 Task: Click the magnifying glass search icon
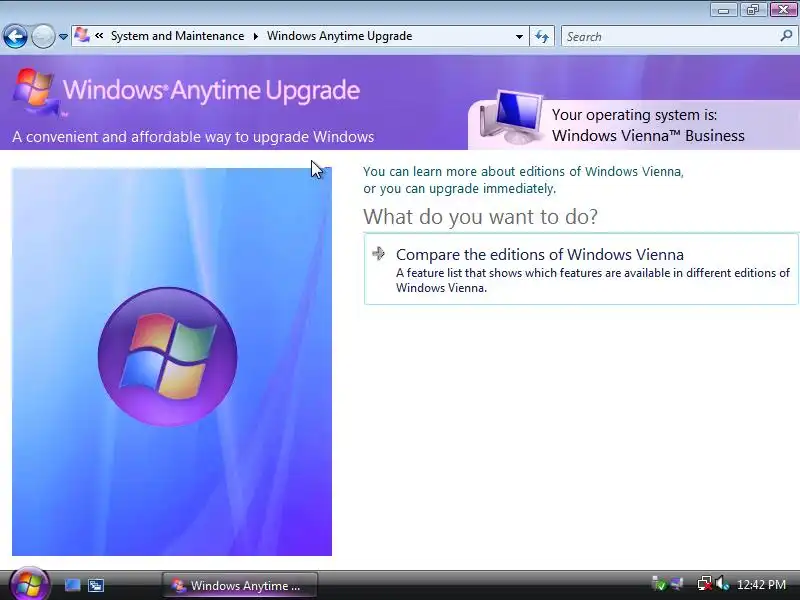coord(786,36)
